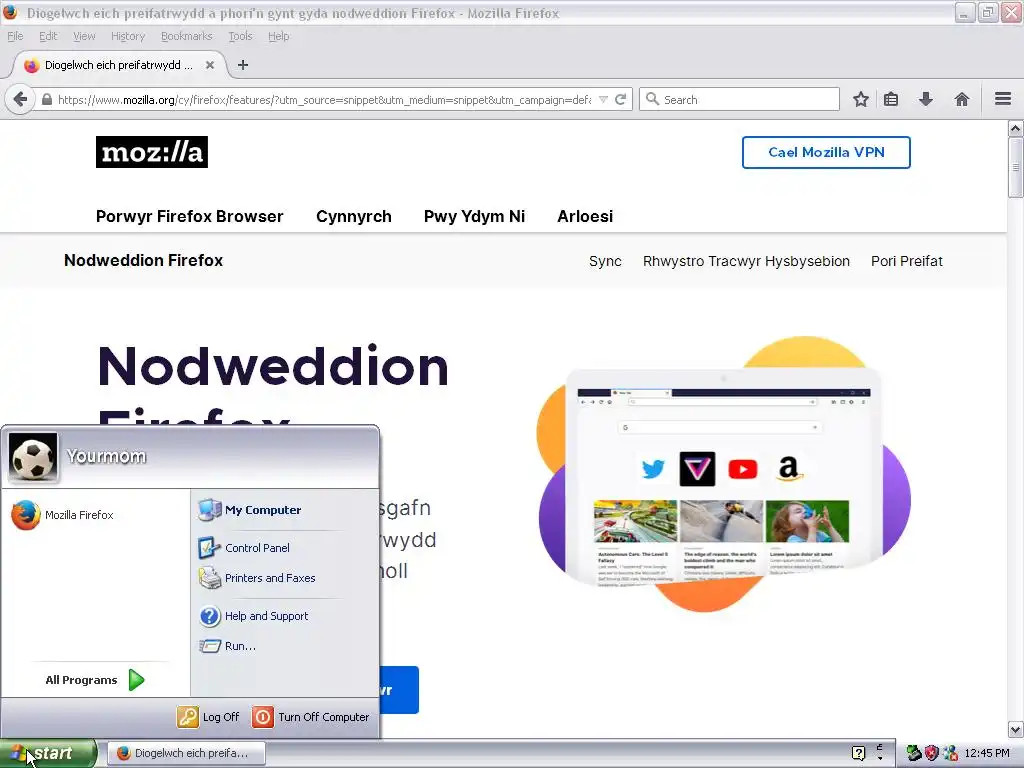
Task: Click the help question tray icon
Action: coord(859,753)
